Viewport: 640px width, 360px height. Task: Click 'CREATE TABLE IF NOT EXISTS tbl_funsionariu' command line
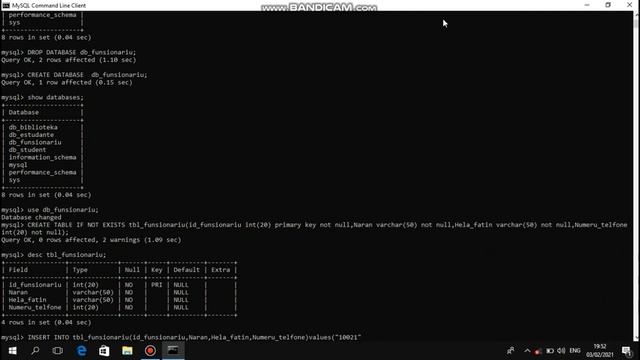[x=314, y=229]
